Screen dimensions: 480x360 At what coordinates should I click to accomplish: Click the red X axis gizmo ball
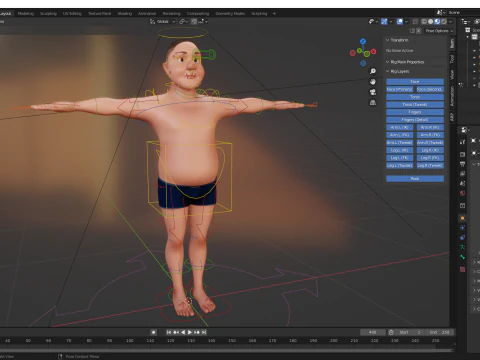coord(373,51)
